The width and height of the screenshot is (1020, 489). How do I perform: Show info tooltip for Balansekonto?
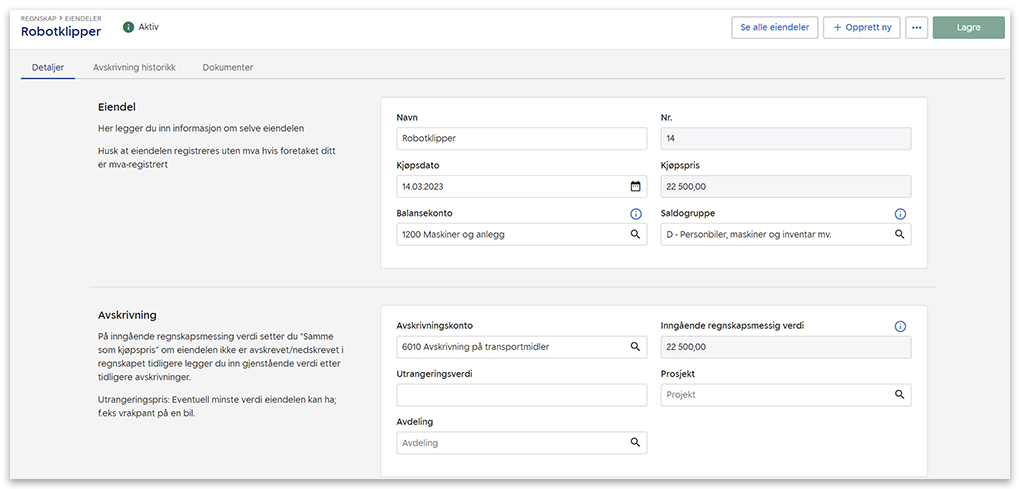(x=635, y=214)
